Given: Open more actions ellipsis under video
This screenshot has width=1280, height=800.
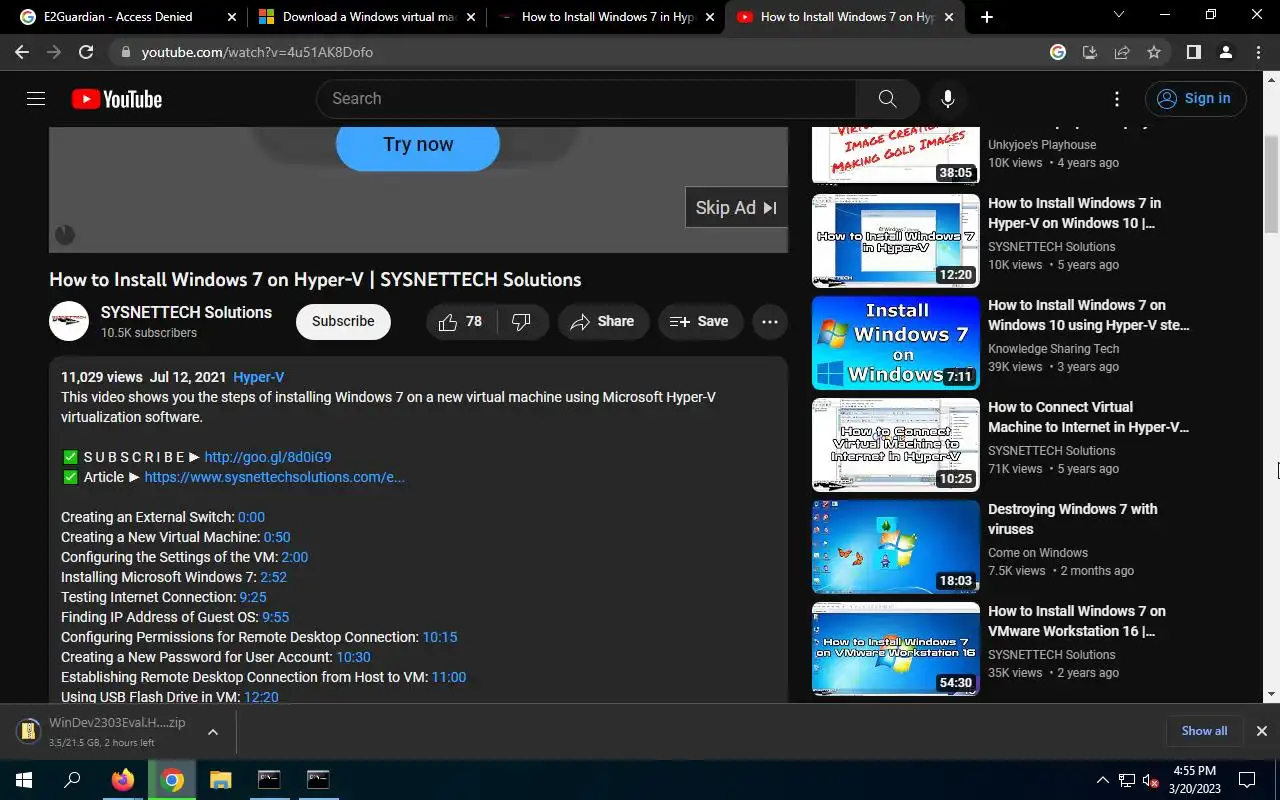Looking at the screenshot, I should tap(770, 321).
